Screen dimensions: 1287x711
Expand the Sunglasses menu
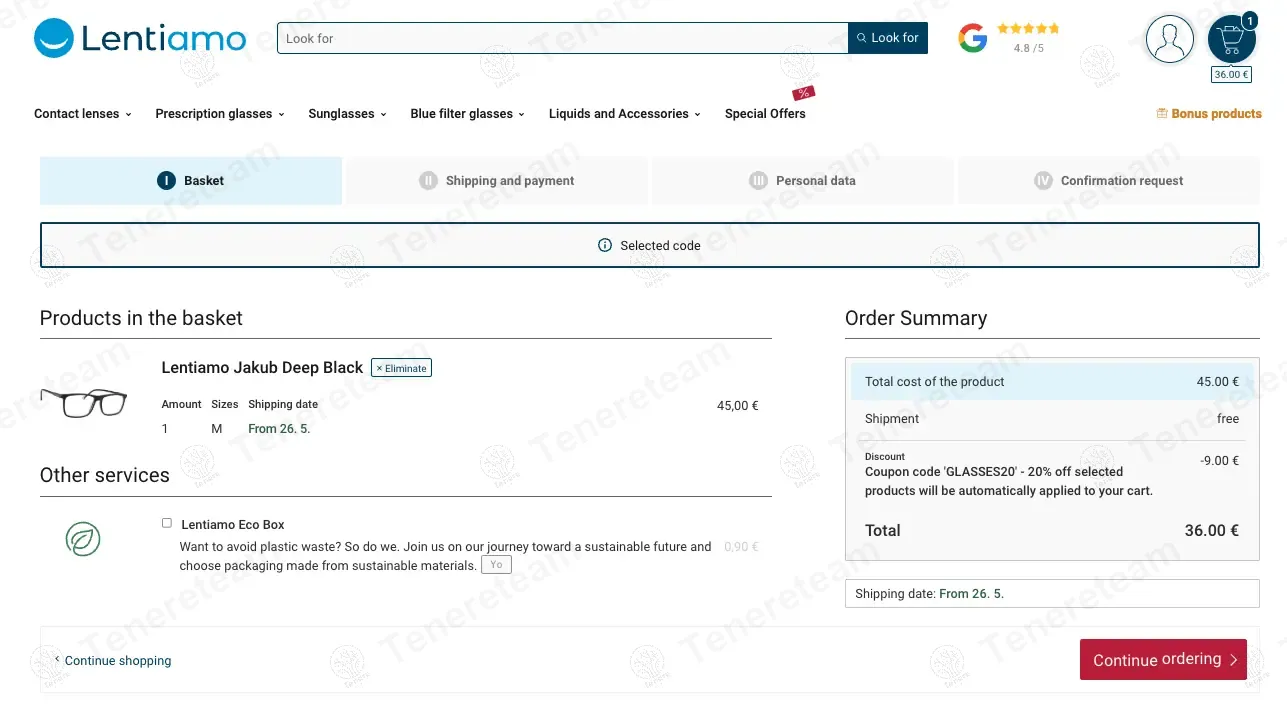coord(347,114)
